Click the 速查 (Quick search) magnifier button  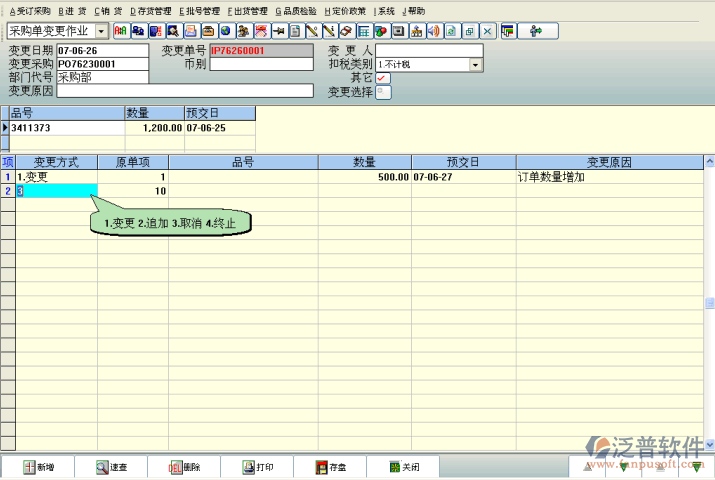tap(103, 467)
